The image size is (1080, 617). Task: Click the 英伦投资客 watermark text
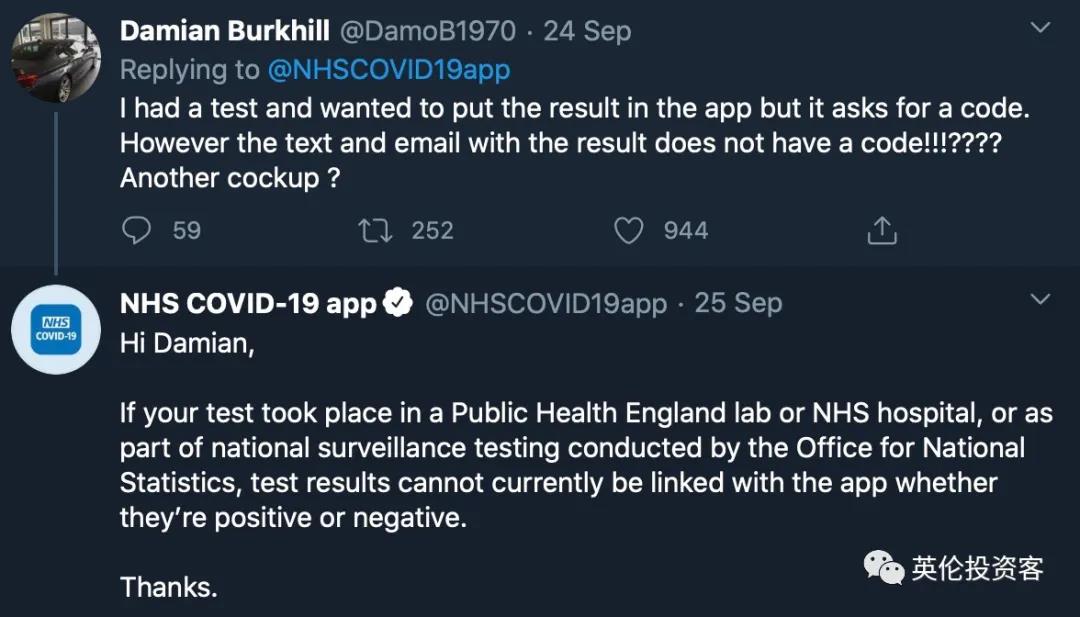[x=977, y=569]
